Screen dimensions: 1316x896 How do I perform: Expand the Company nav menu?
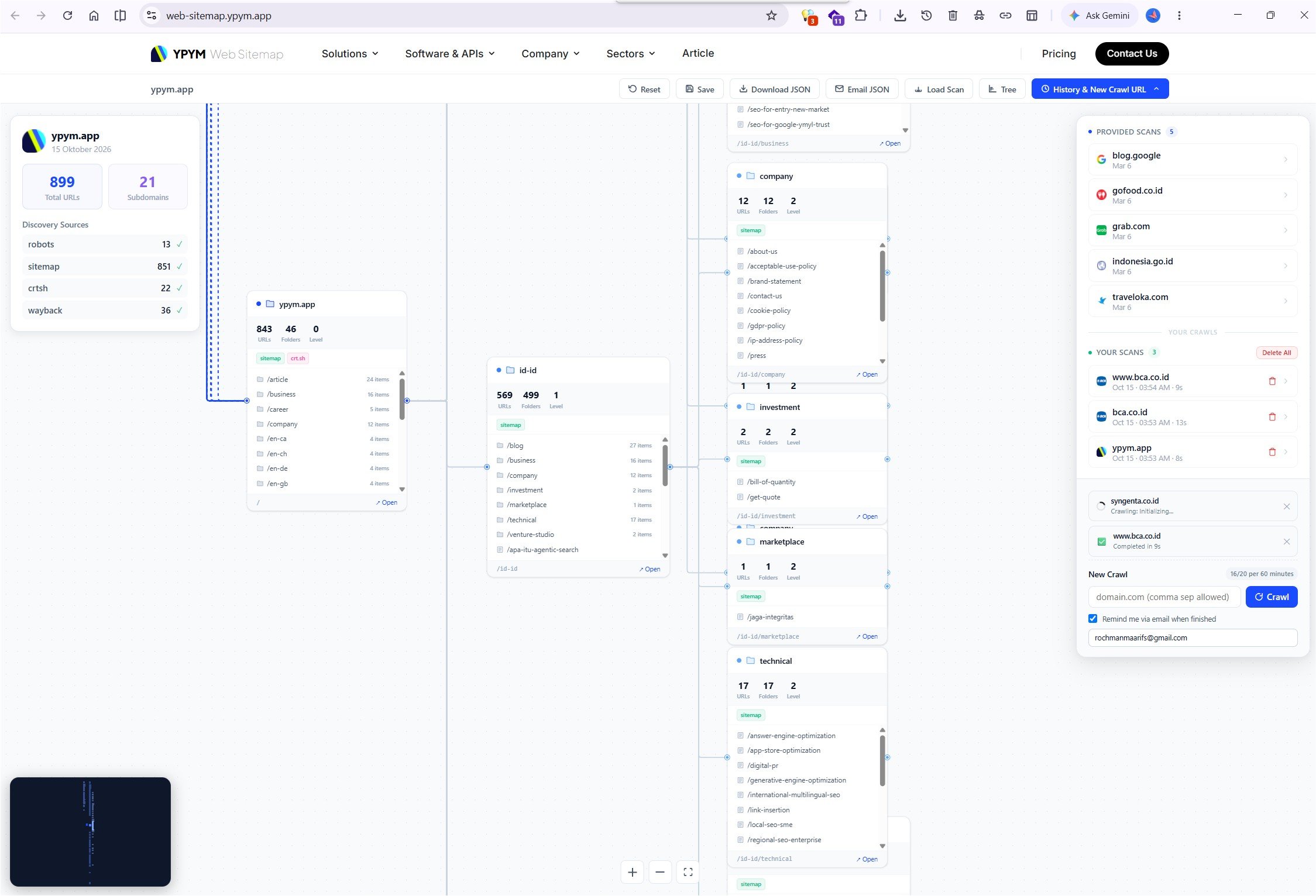click(551, 54)
